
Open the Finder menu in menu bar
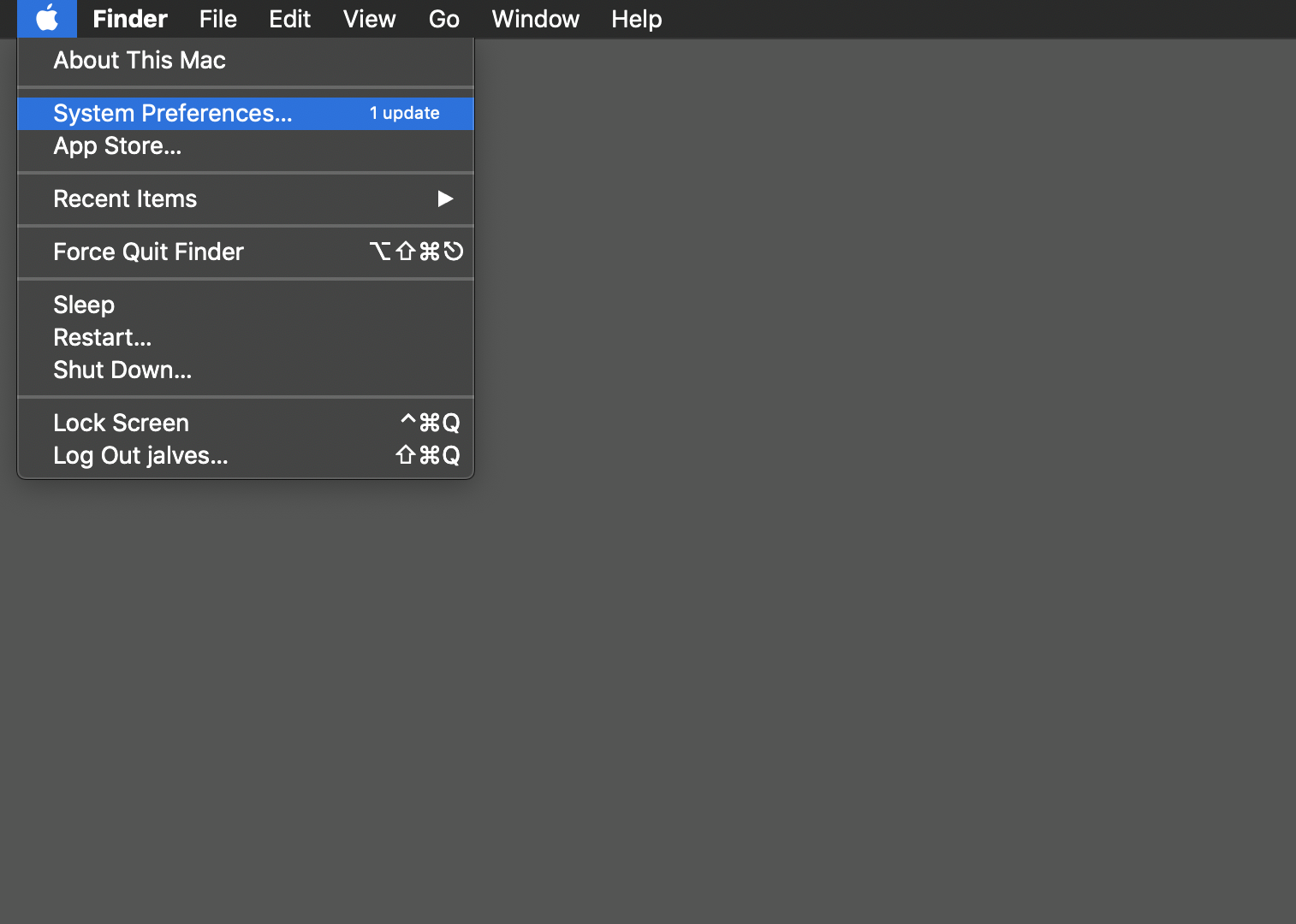coord(129,19)
